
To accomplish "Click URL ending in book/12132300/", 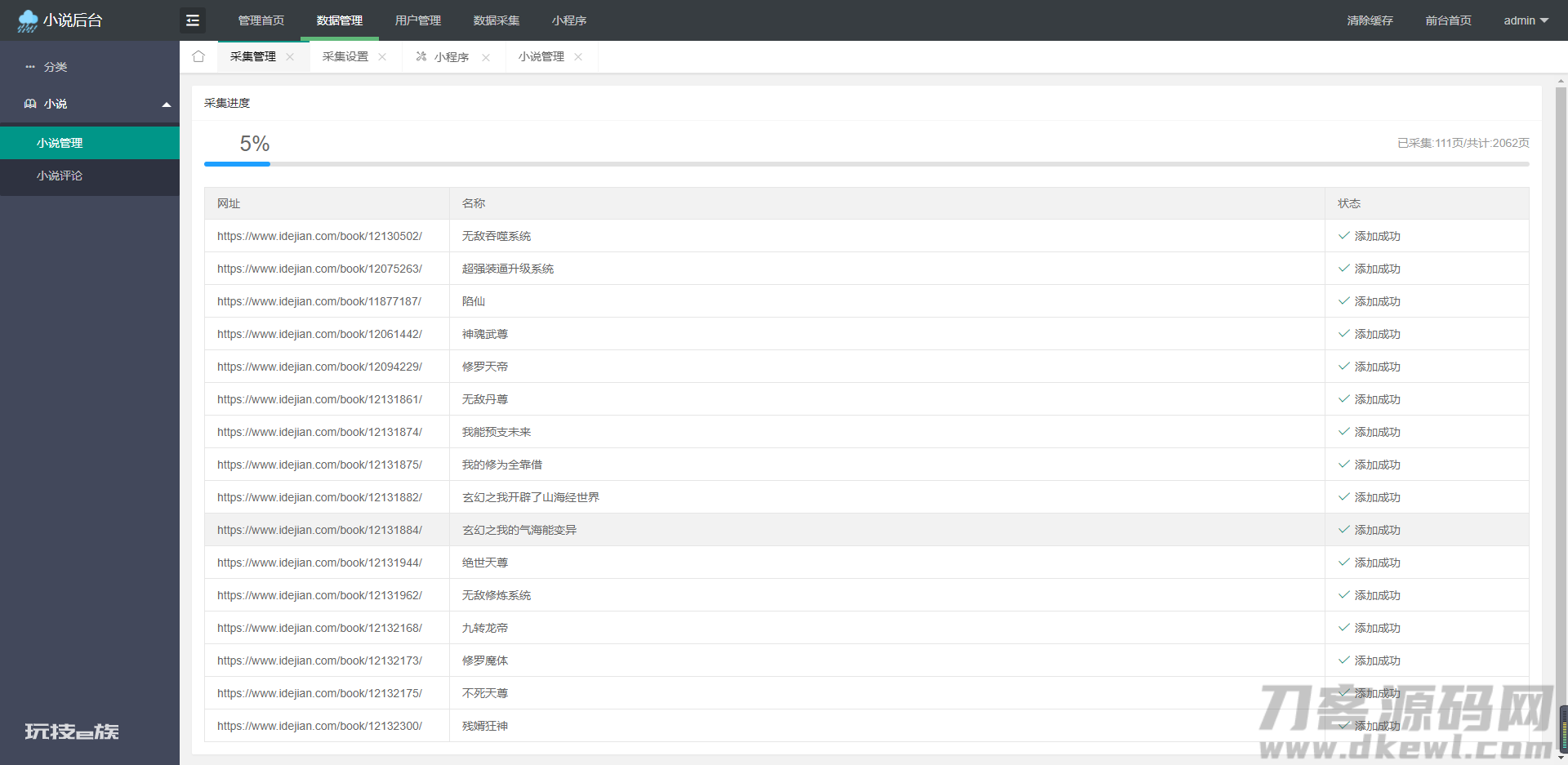I will 319,726.
